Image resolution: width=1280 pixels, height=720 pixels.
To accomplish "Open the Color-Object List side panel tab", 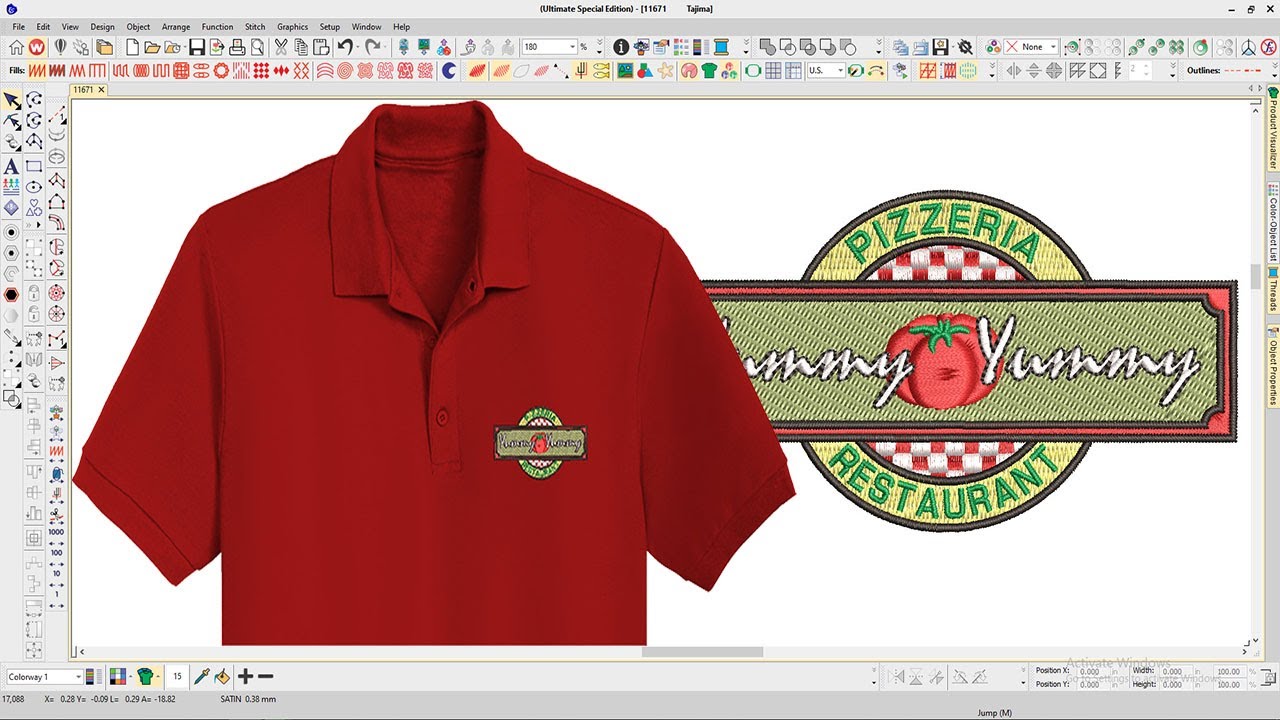I will point(1273,222).
